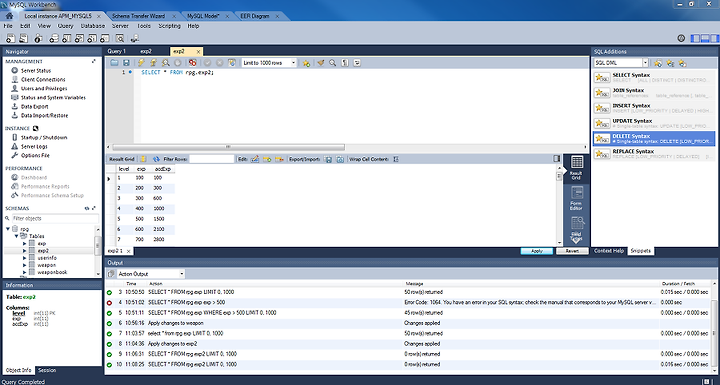Click the Data Export icon
The width and height of the screenshot is (720, 385).
[x=15, y=107]
